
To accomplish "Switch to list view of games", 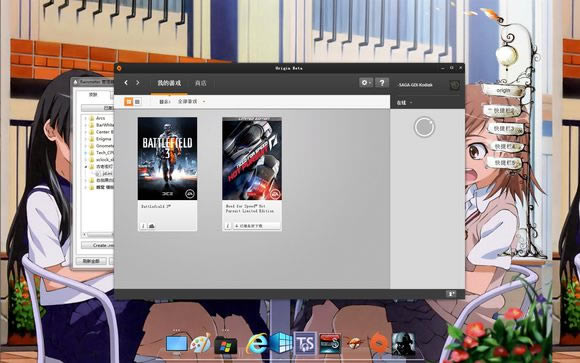I will click(137, 101).
